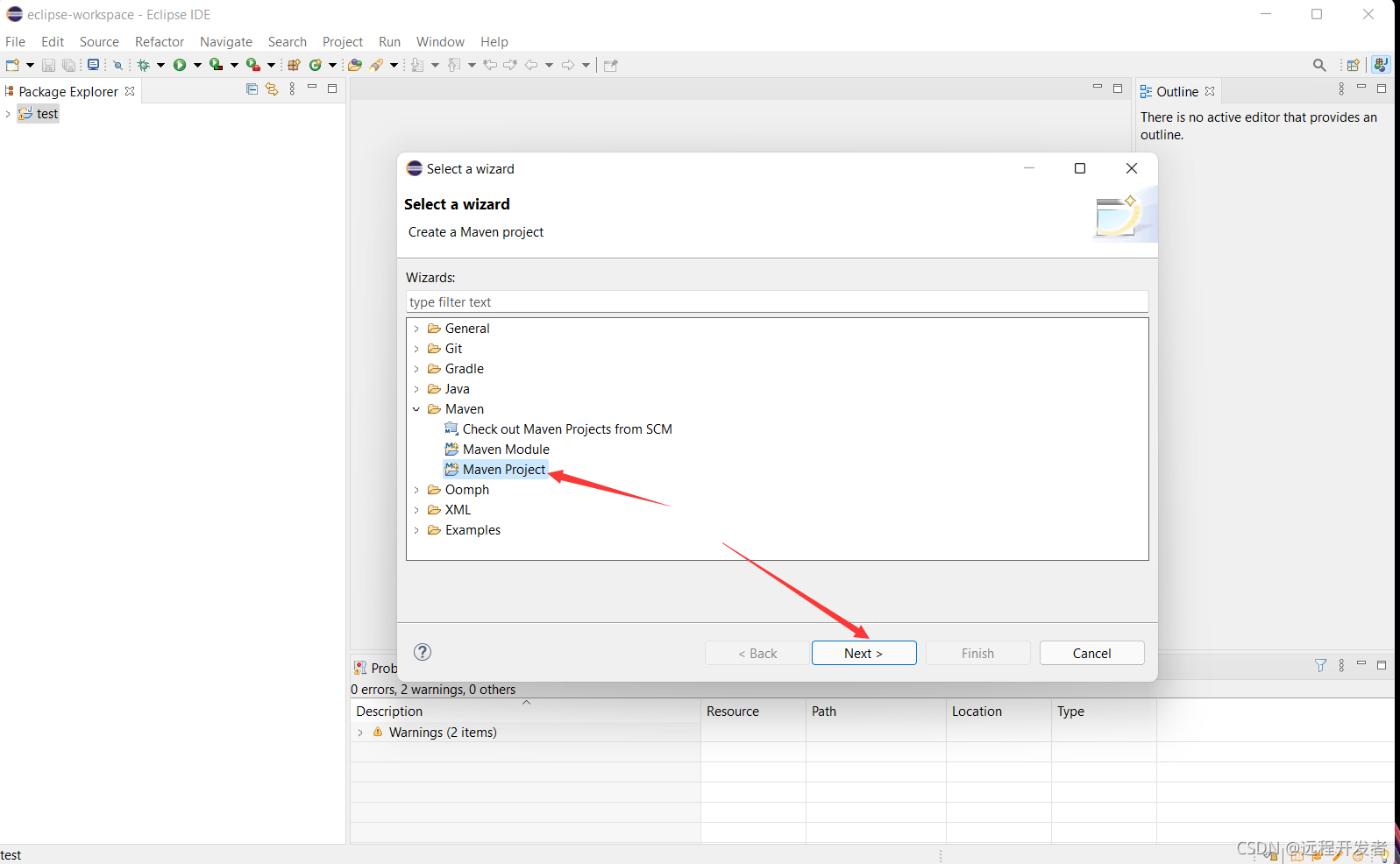Image resolution: width=1400 pixels, height=864 pixels.
Task: Expand the XML wizard folder
Action: (416, 510)
